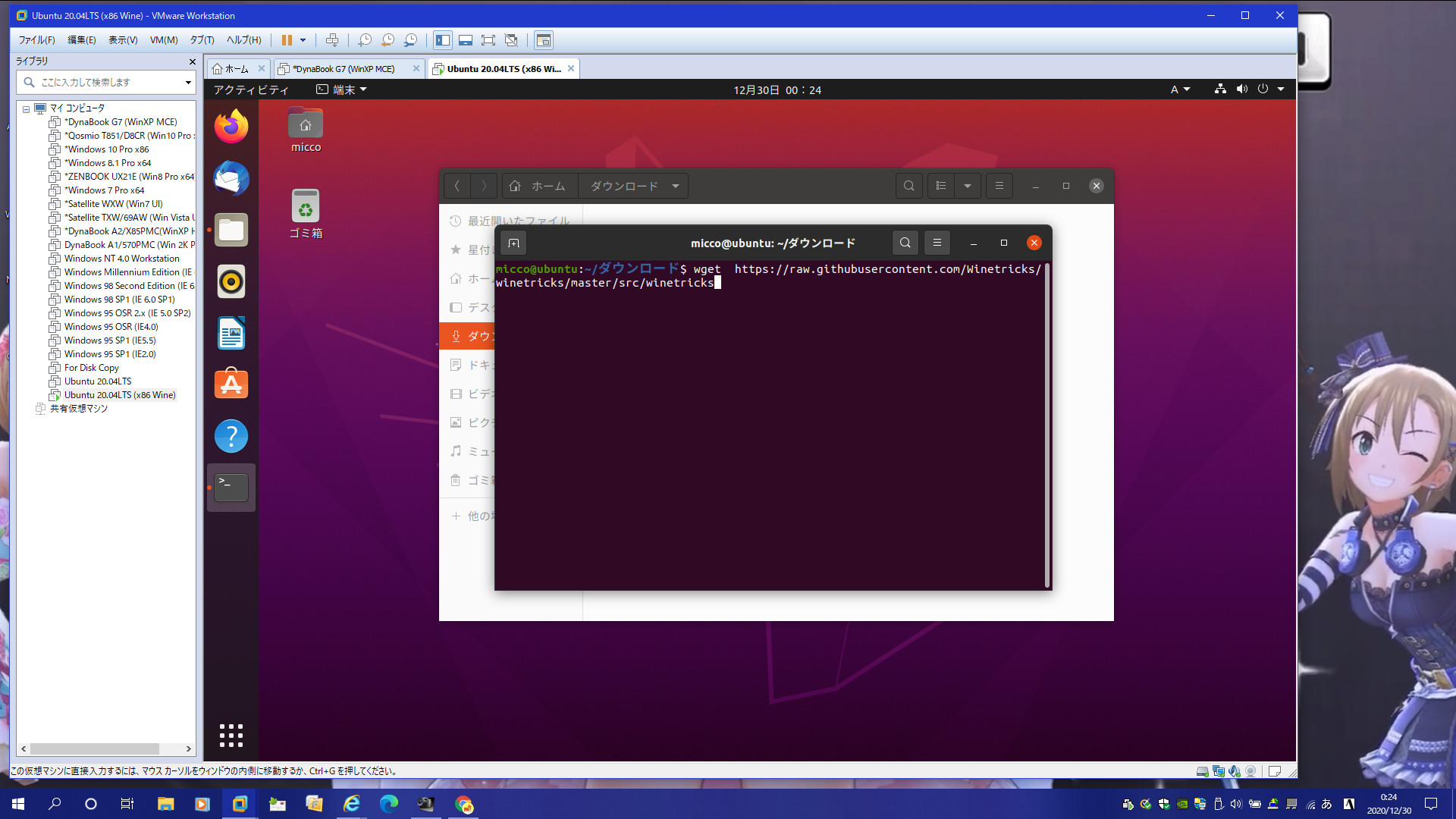Open the input source A menu
This screenshot has height=819, width=1456.
point(1180,89)
